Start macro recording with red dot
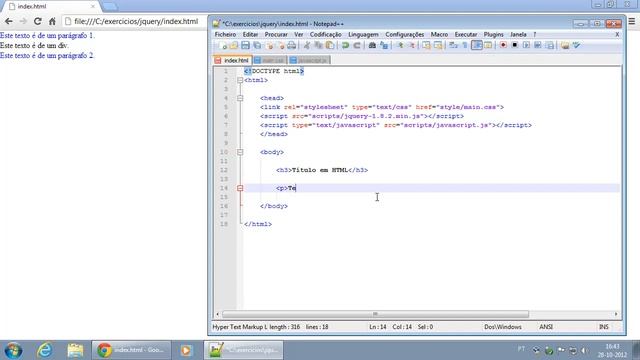640x360 pixels. point(503,45)
